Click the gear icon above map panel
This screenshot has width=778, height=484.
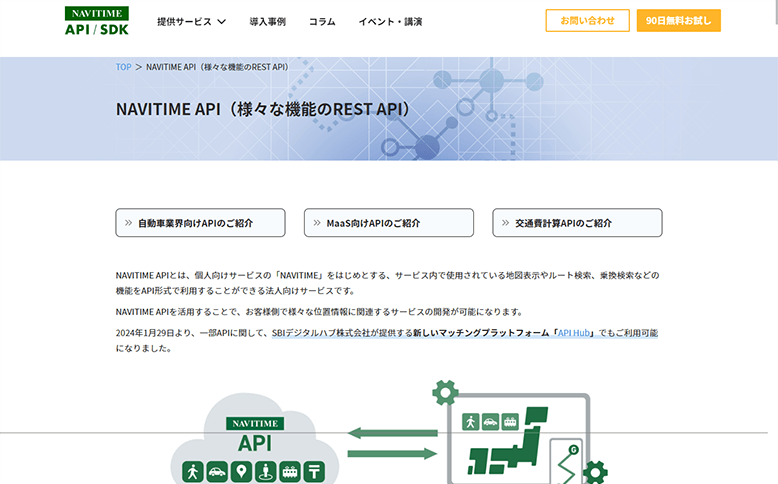pos(444,390)
